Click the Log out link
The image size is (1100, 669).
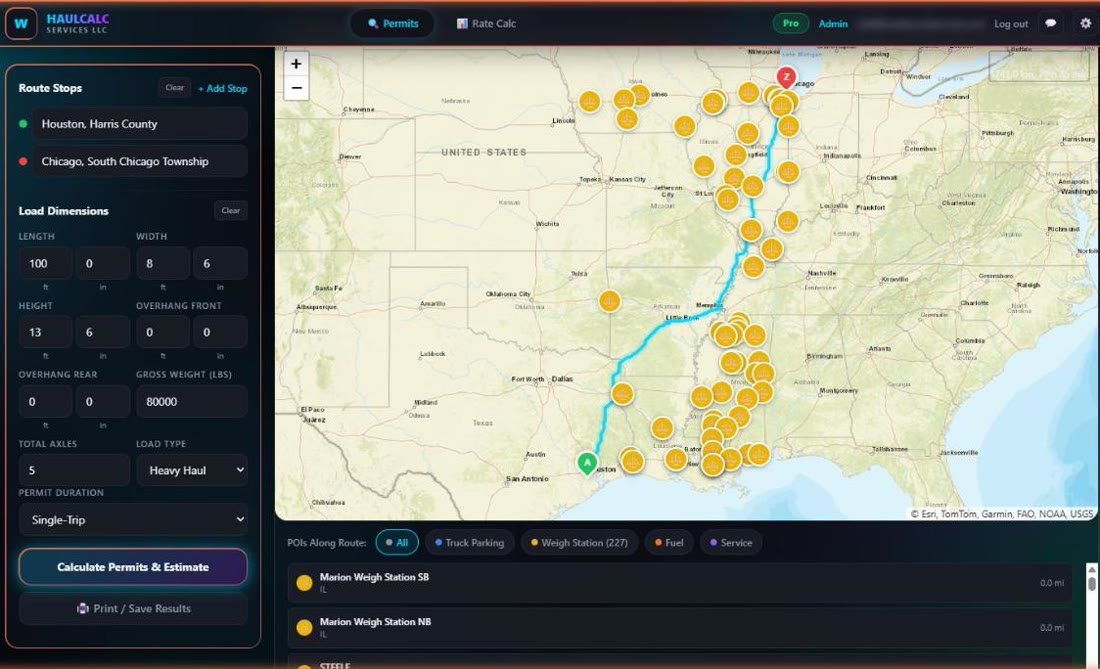pos(1011,24)
